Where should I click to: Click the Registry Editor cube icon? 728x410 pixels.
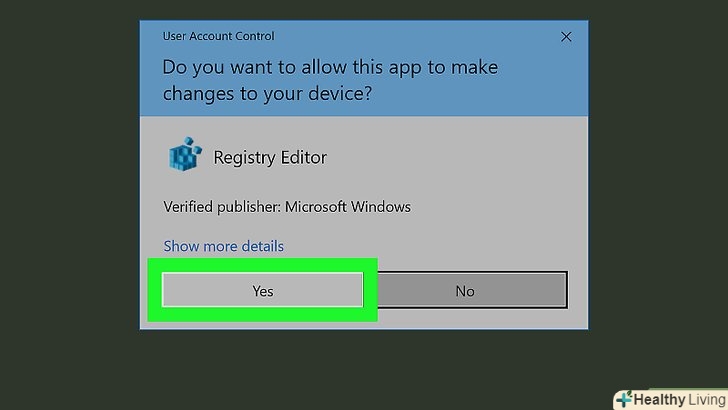coord(185,155)
